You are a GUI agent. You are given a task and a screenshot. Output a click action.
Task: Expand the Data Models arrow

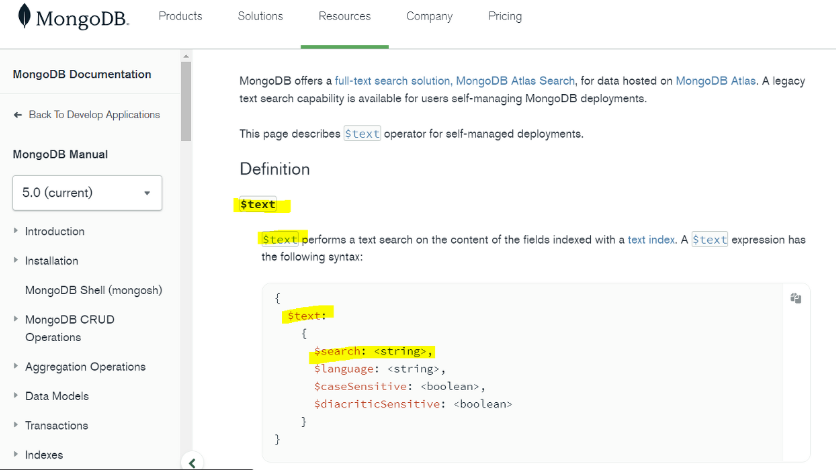pyautogui.click(x=15, y=395)
